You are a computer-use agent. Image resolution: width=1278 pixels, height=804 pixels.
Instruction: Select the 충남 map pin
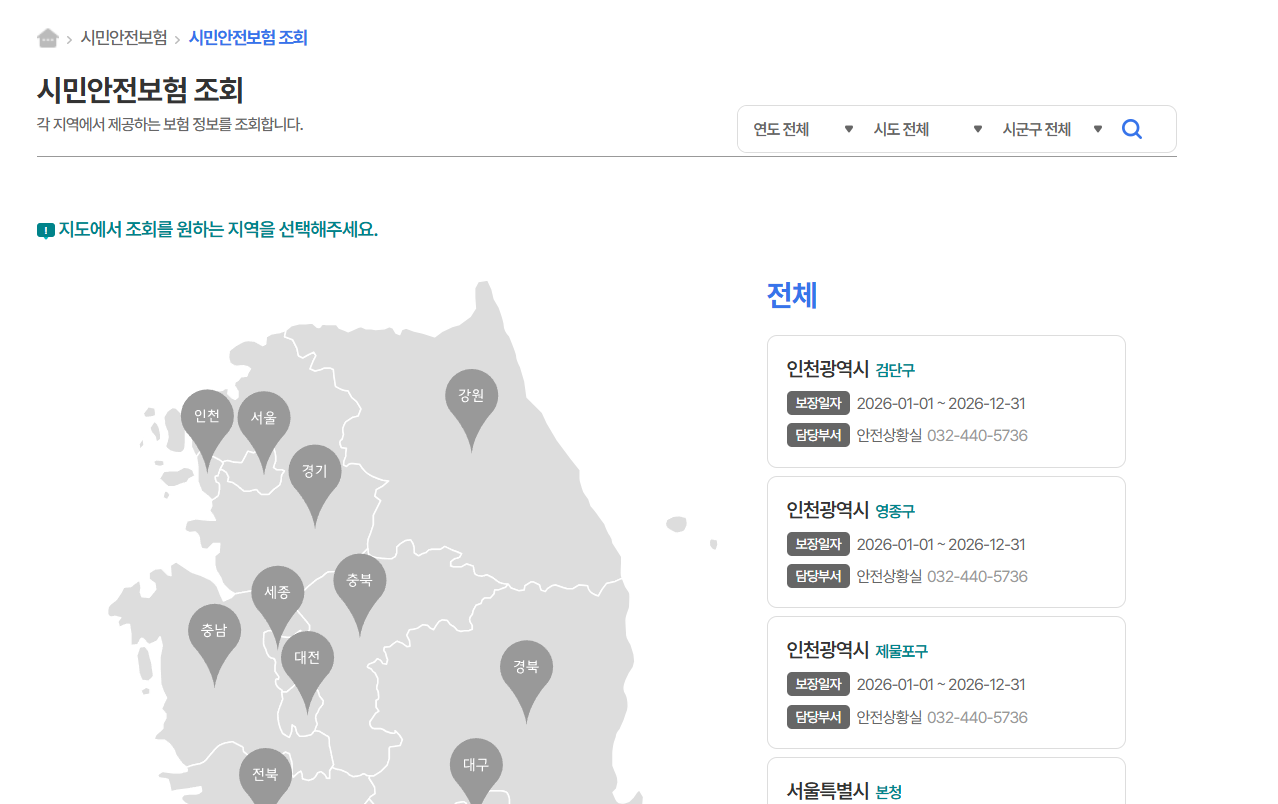click(214, 632)
